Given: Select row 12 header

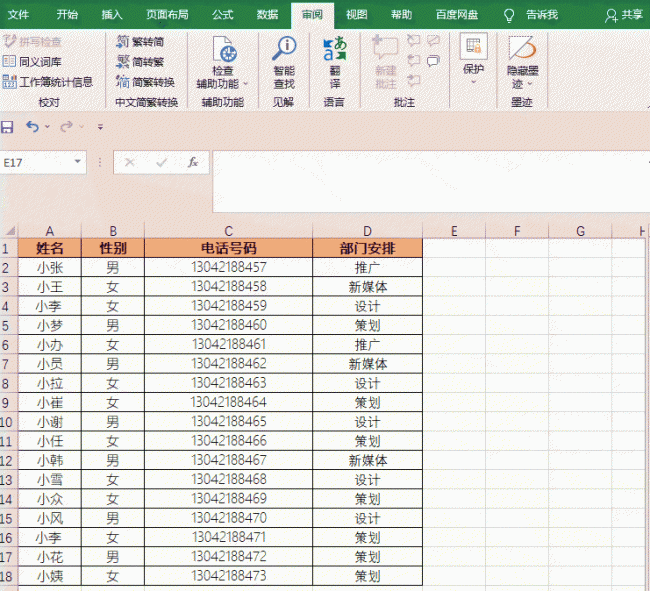Looking at the screenshot, I should coord(8,460).
